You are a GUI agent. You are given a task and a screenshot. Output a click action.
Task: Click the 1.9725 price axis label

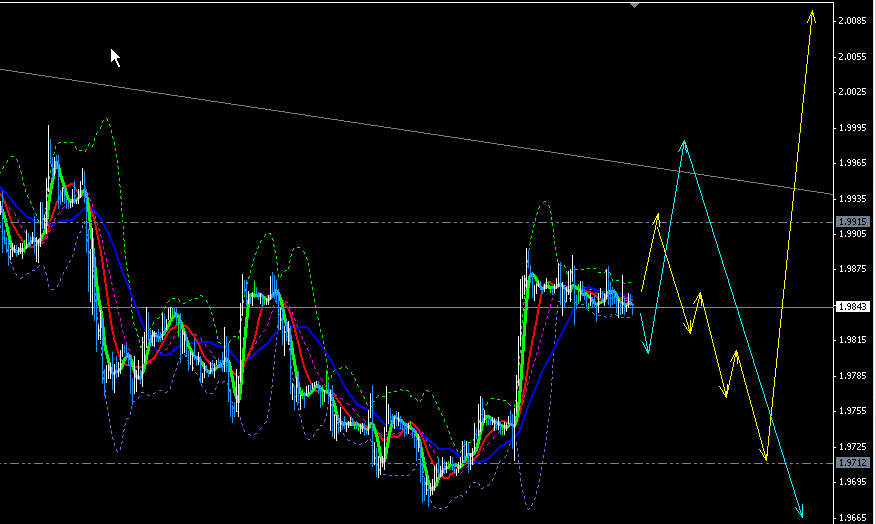853,446
